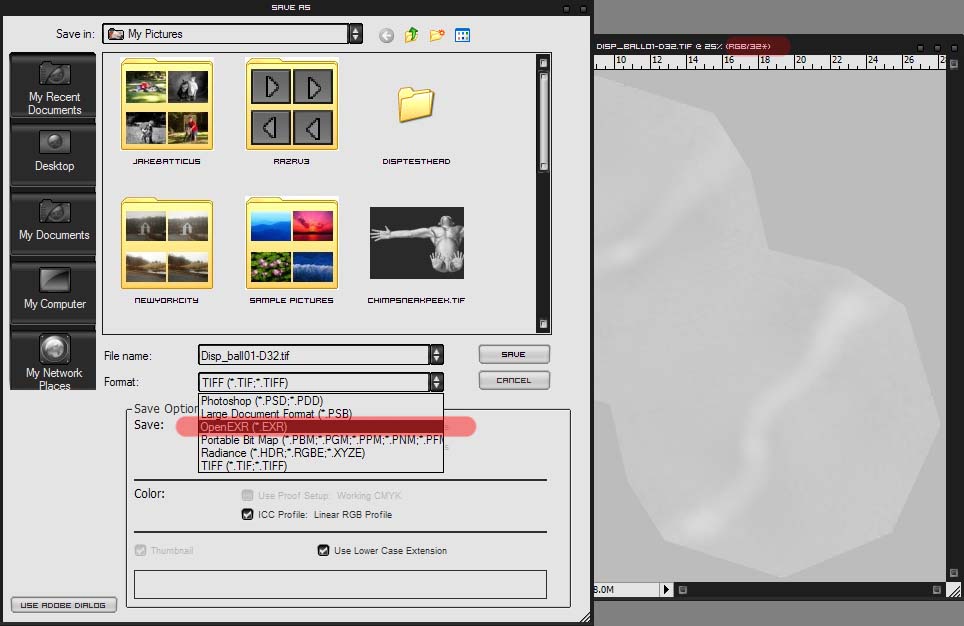Image resolution: width=964 pixels, height=626 pixels.
Task: Click the horizontal ruler of the document
Action: pos(769,61)
